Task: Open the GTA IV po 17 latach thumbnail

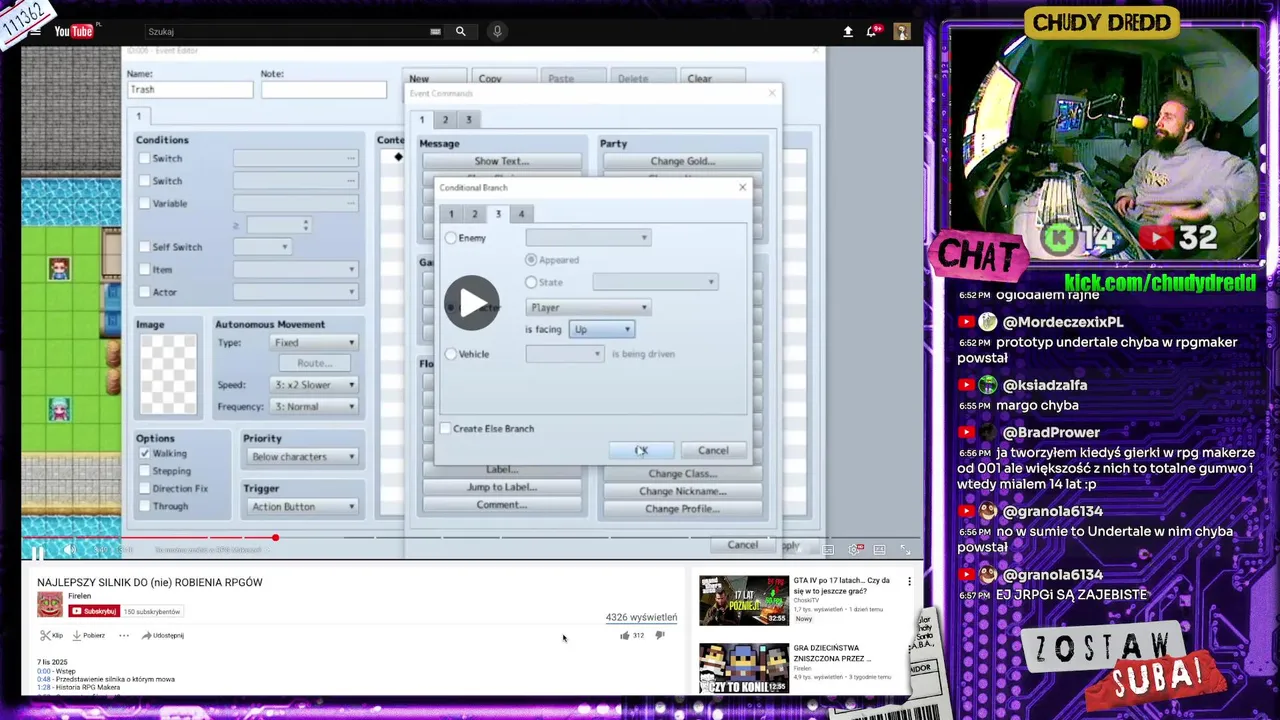Action: (x=744, y=600)
